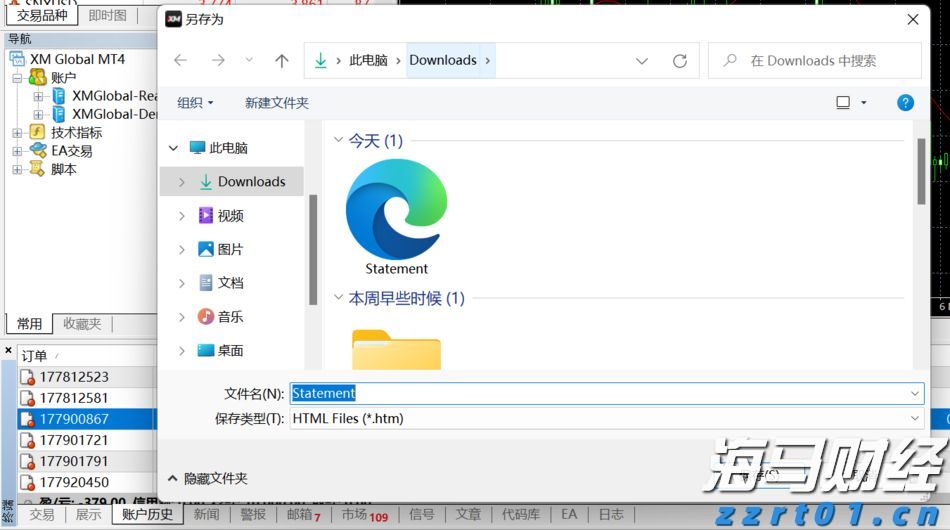Click 隐藏文件夹 to hide folders pane
The height and width of the screenshot is (530, 950).
click(207, 479)
